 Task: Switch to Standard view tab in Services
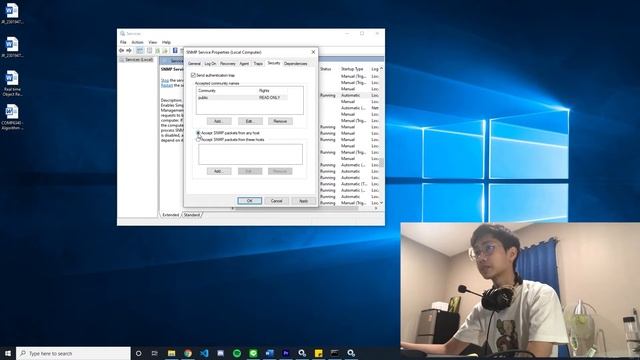(192, 215)
